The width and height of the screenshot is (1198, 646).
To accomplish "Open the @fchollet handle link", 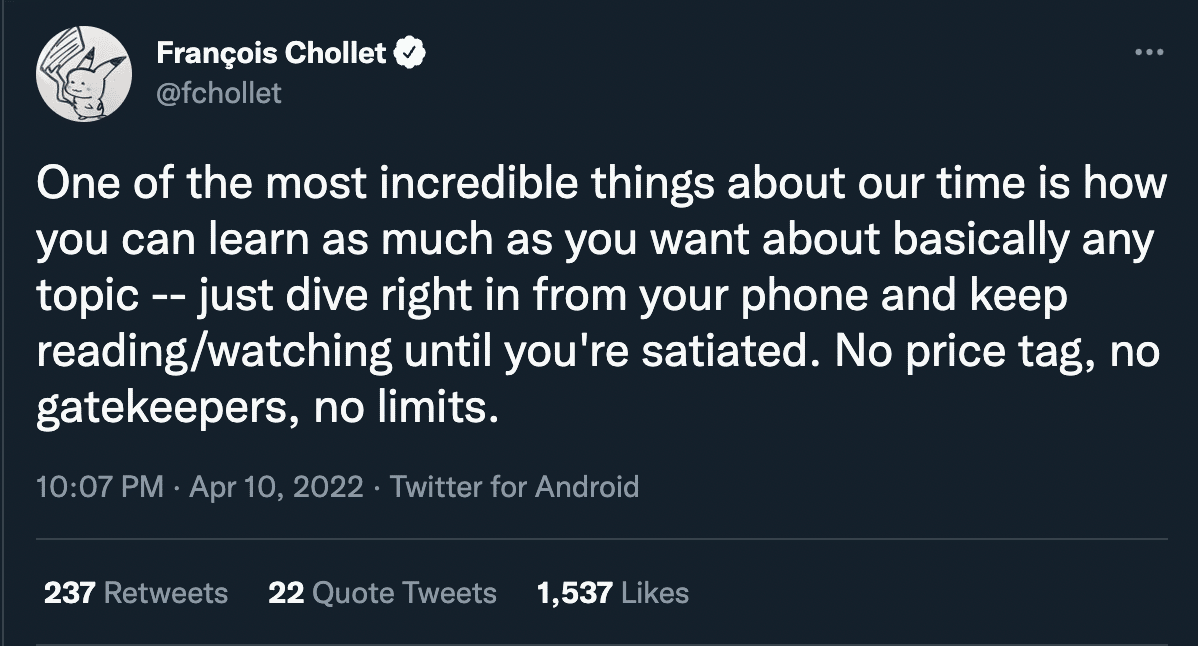I will pos(219,93).
